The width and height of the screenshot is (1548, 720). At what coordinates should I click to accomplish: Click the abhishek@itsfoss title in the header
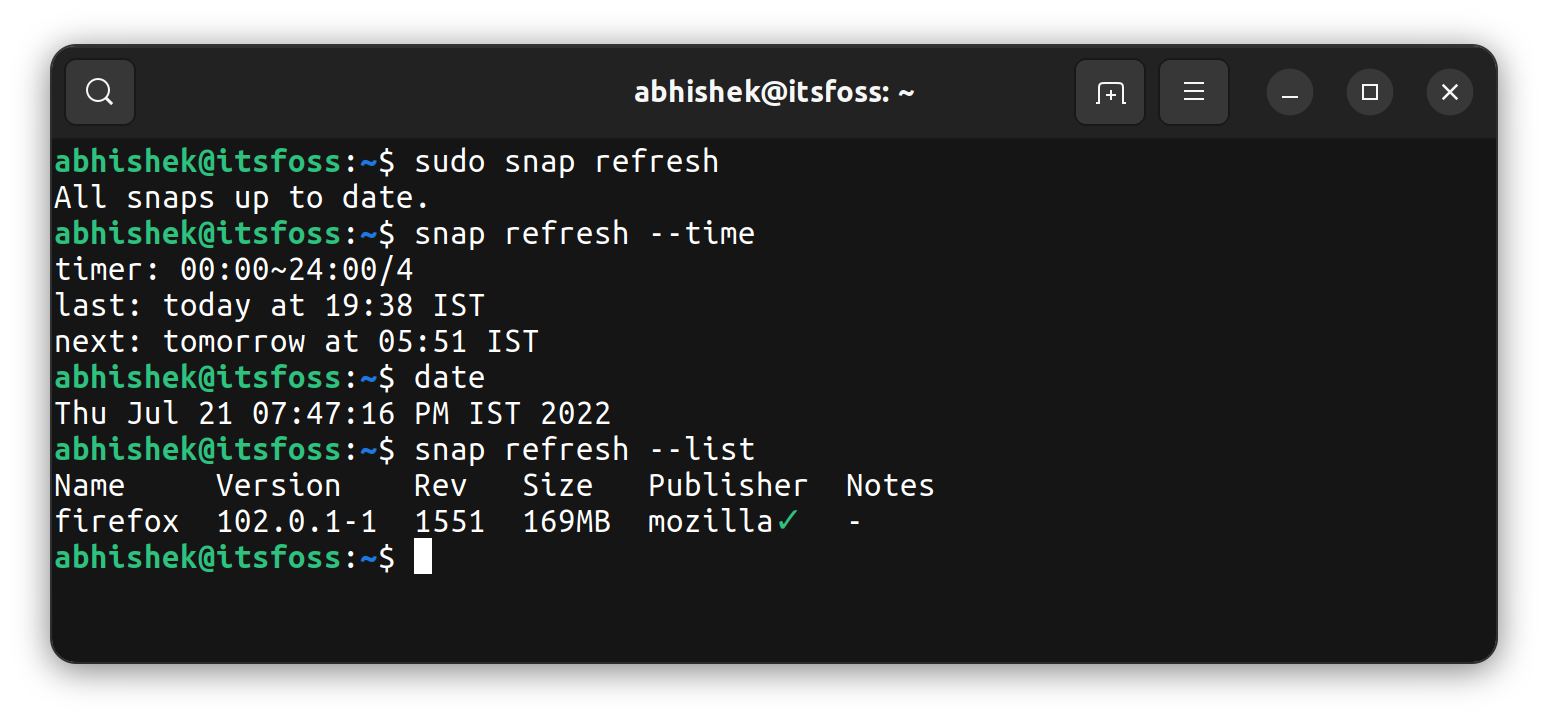(775, 91)
